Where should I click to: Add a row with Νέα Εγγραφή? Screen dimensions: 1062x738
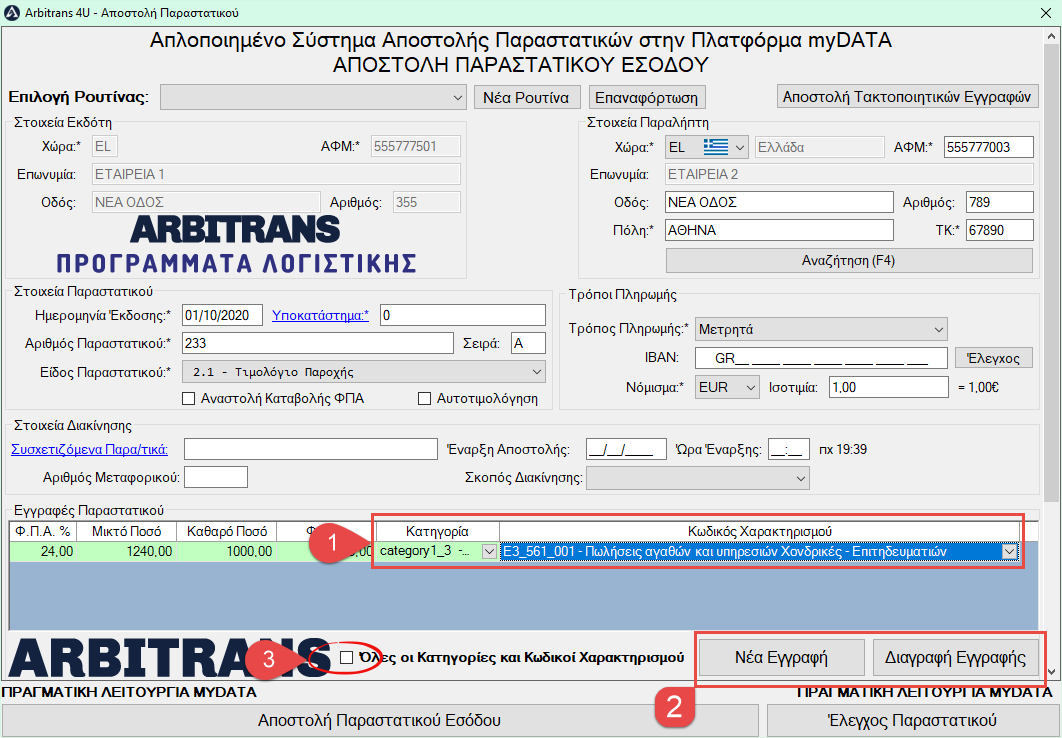(782, 657)
